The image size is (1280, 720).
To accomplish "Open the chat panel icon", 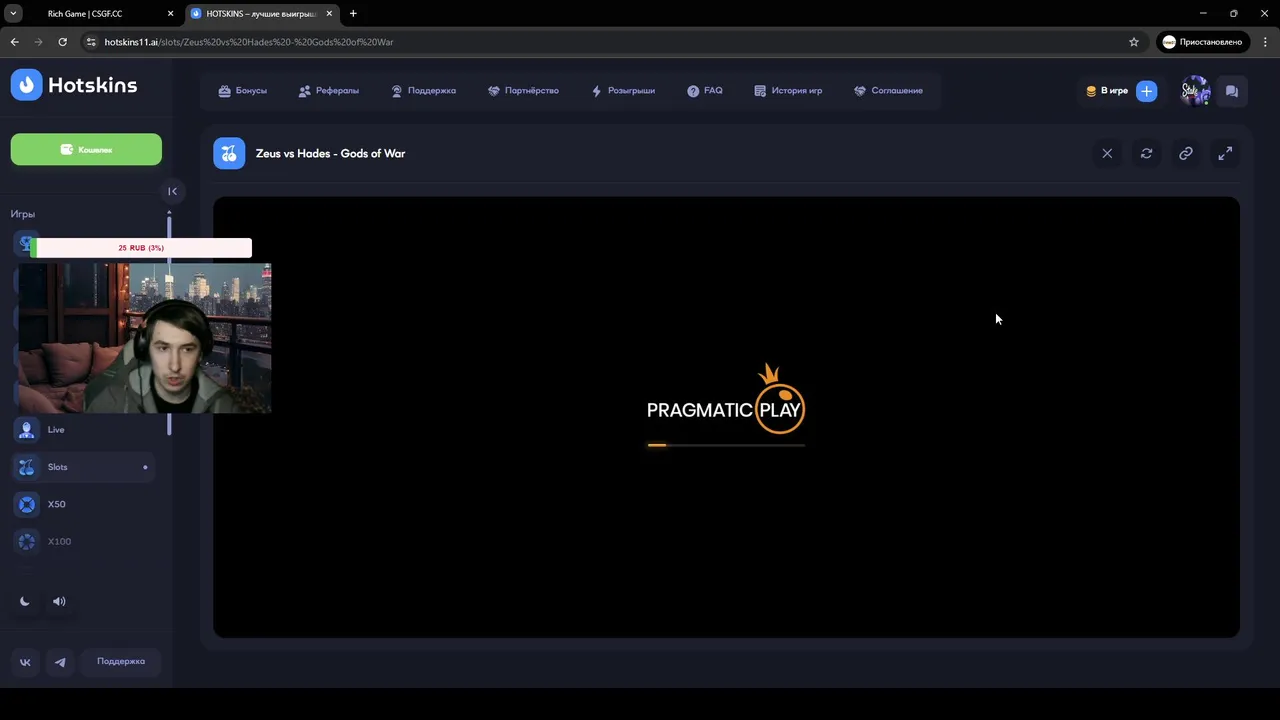I will click(1232, 91).
